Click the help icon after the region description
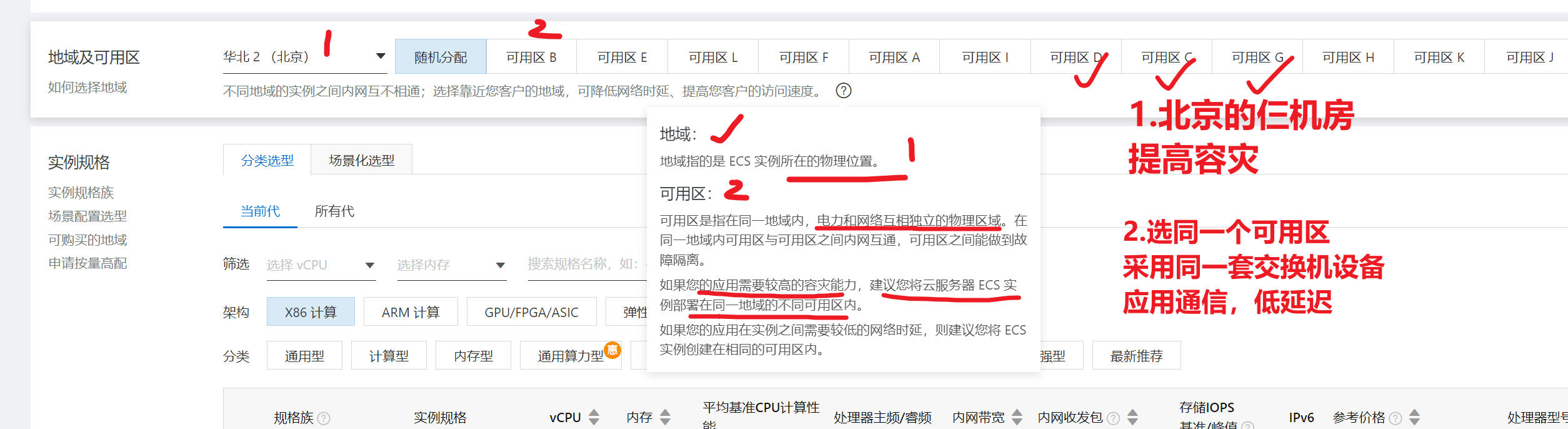The width and height of the screenshot is (1568, 429). tap(843, 91)
